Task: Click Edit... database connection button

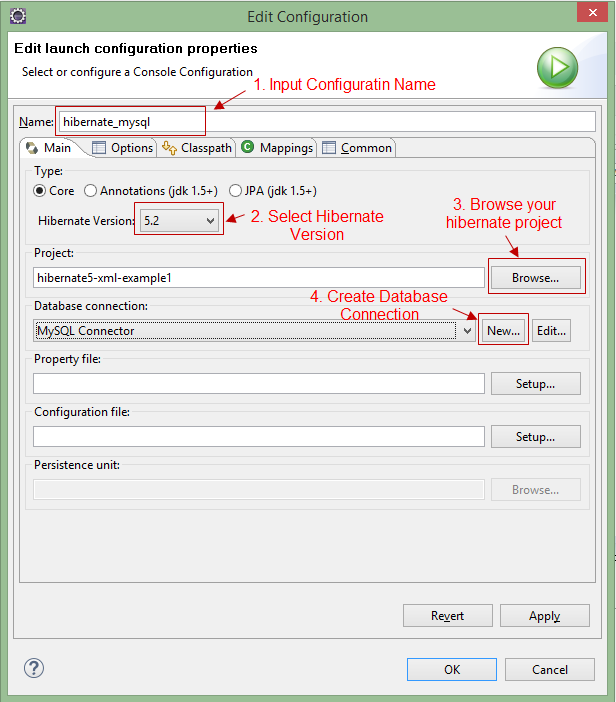Action: [551, 331]
